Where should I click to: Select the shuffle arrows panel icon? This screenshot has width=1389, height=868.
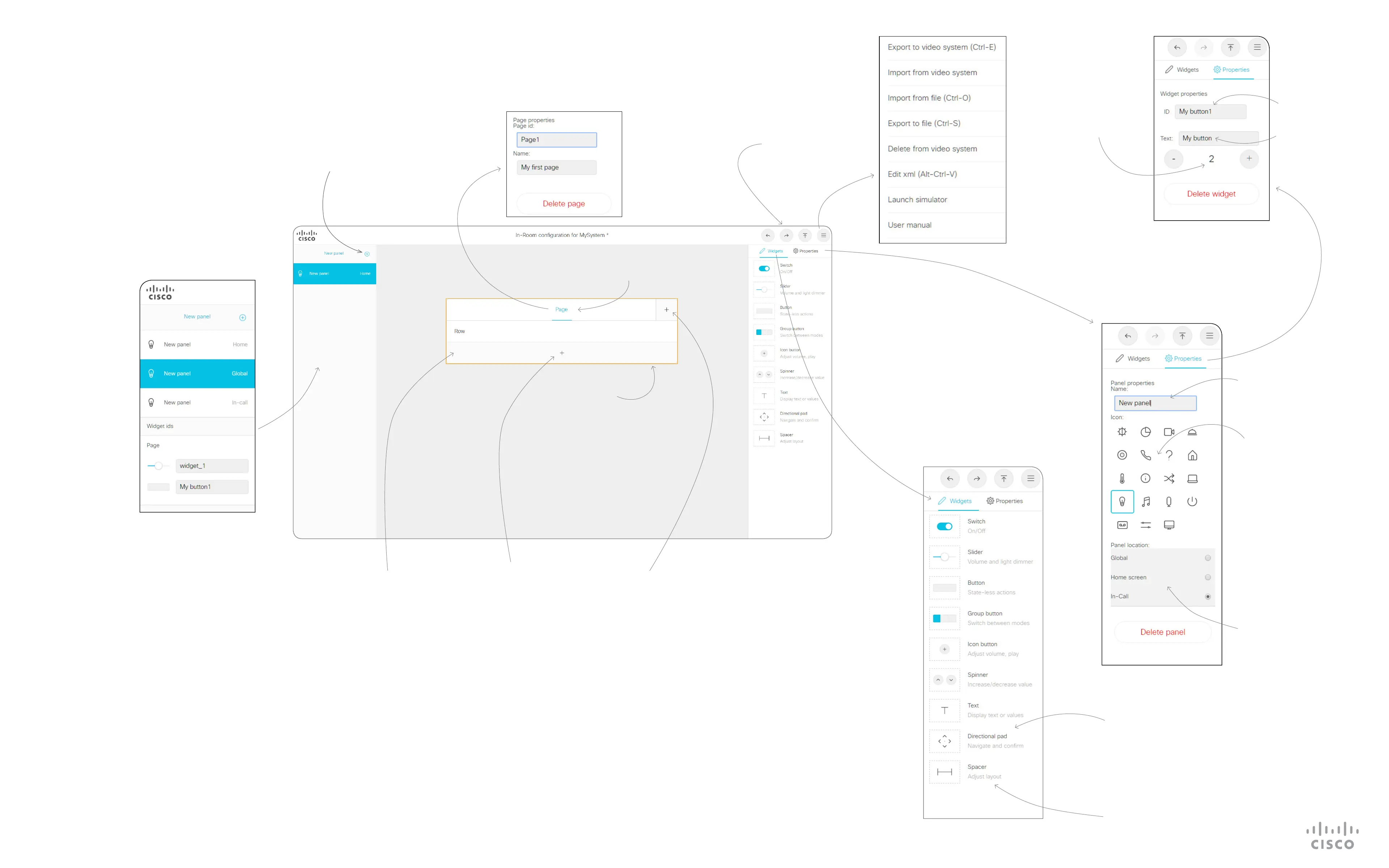click(1169, 478)
